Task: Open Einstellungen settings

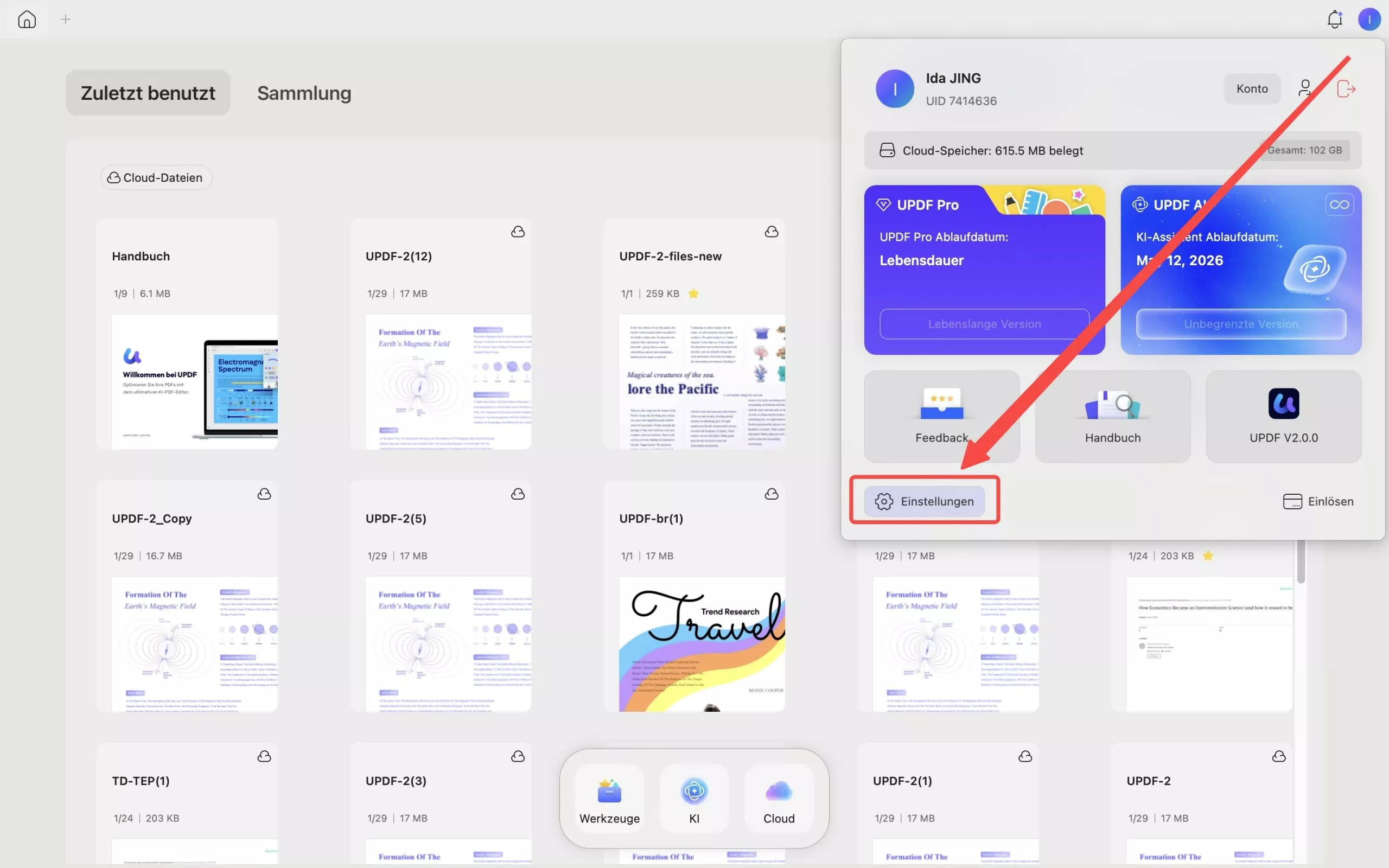Action: (924, 501)
